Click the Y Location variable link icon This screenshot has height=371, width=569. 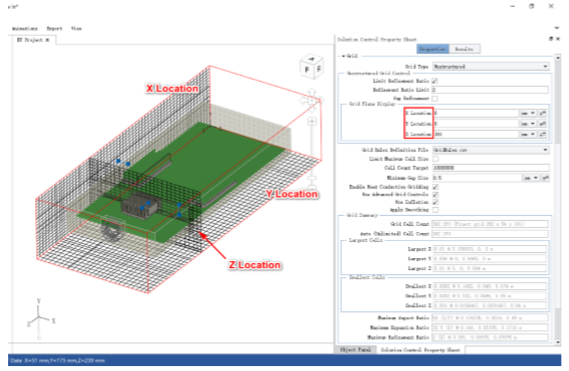coord(542,124)
